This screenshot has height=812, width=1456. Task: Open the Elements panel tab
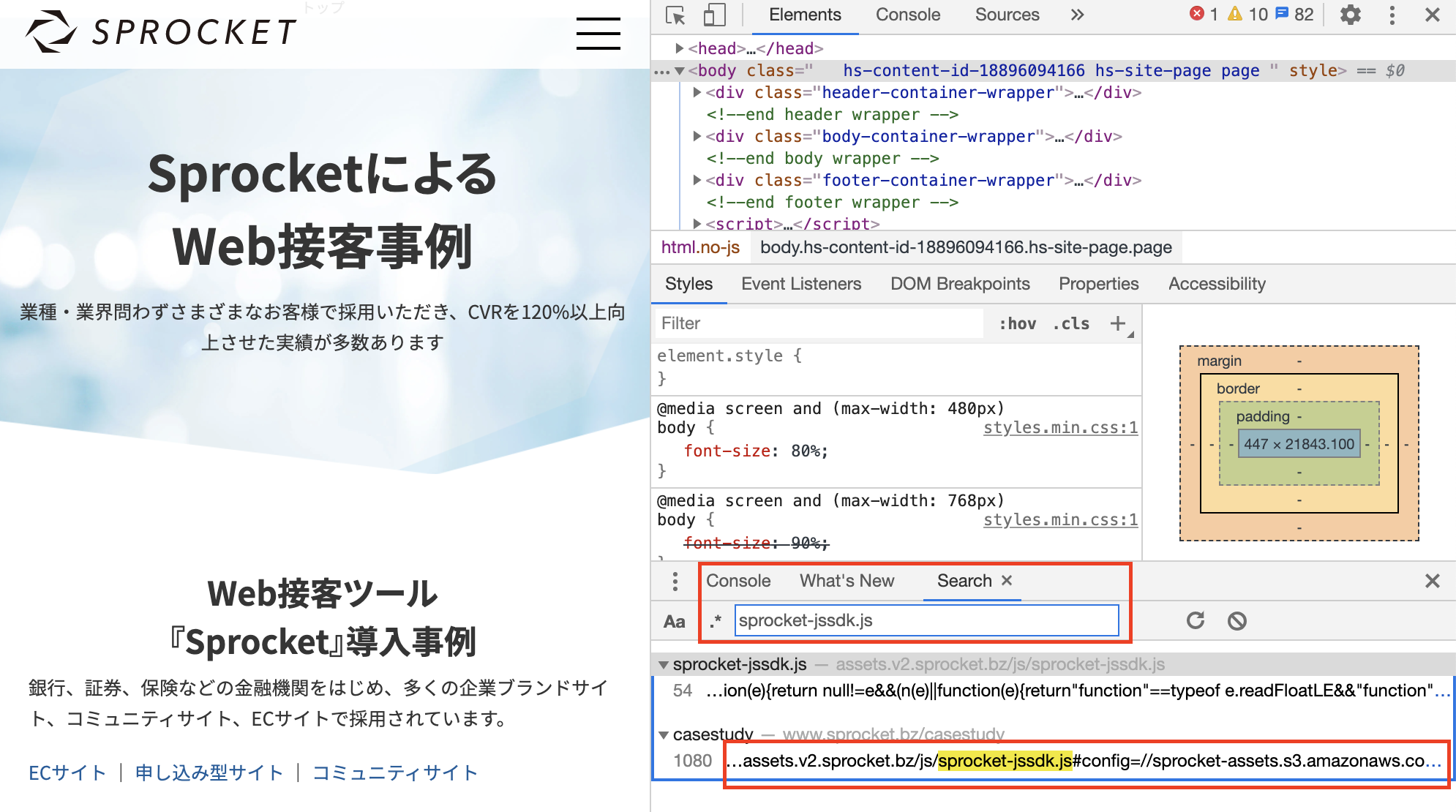pos(805,15)
